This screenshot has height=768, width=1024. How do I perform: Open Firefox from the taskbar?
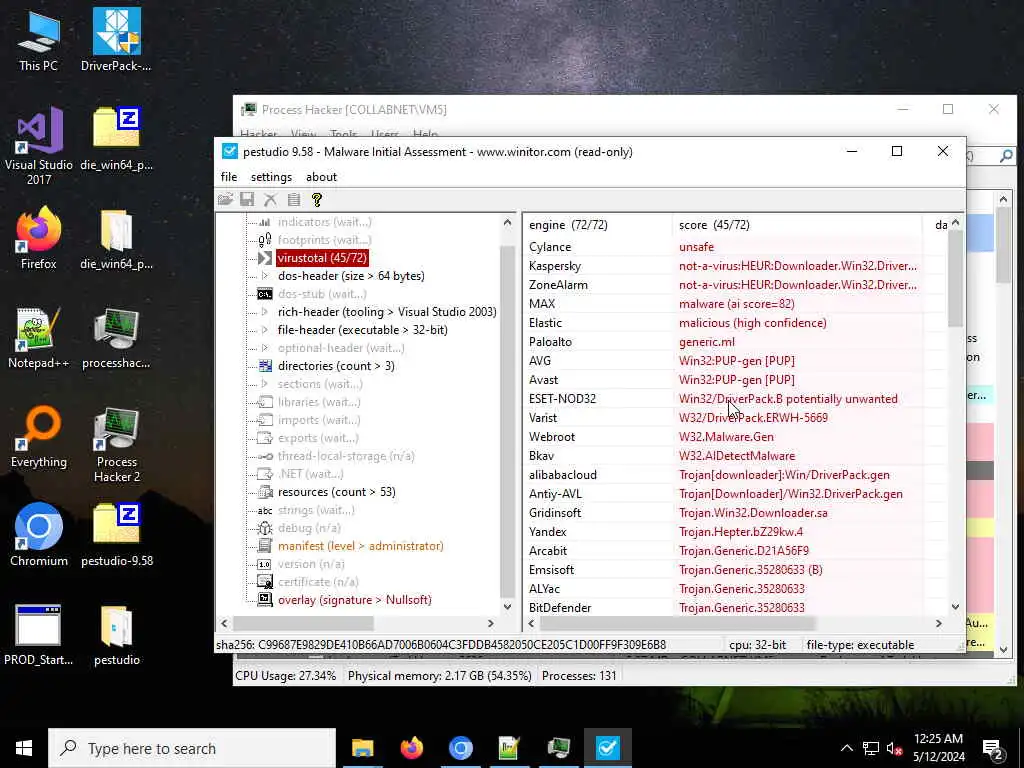(x=411, y=748)
